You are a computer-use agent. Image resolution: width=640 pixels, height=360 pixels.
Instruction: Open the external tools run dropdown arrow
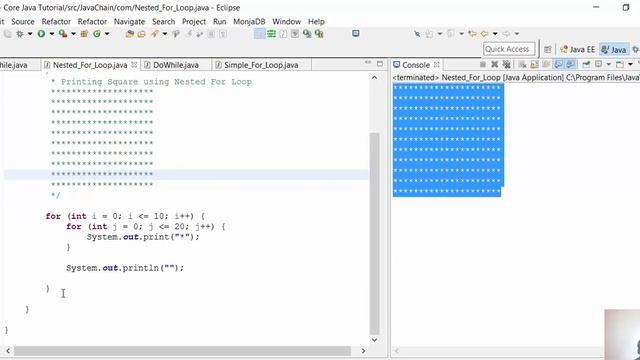coord(73,34)
